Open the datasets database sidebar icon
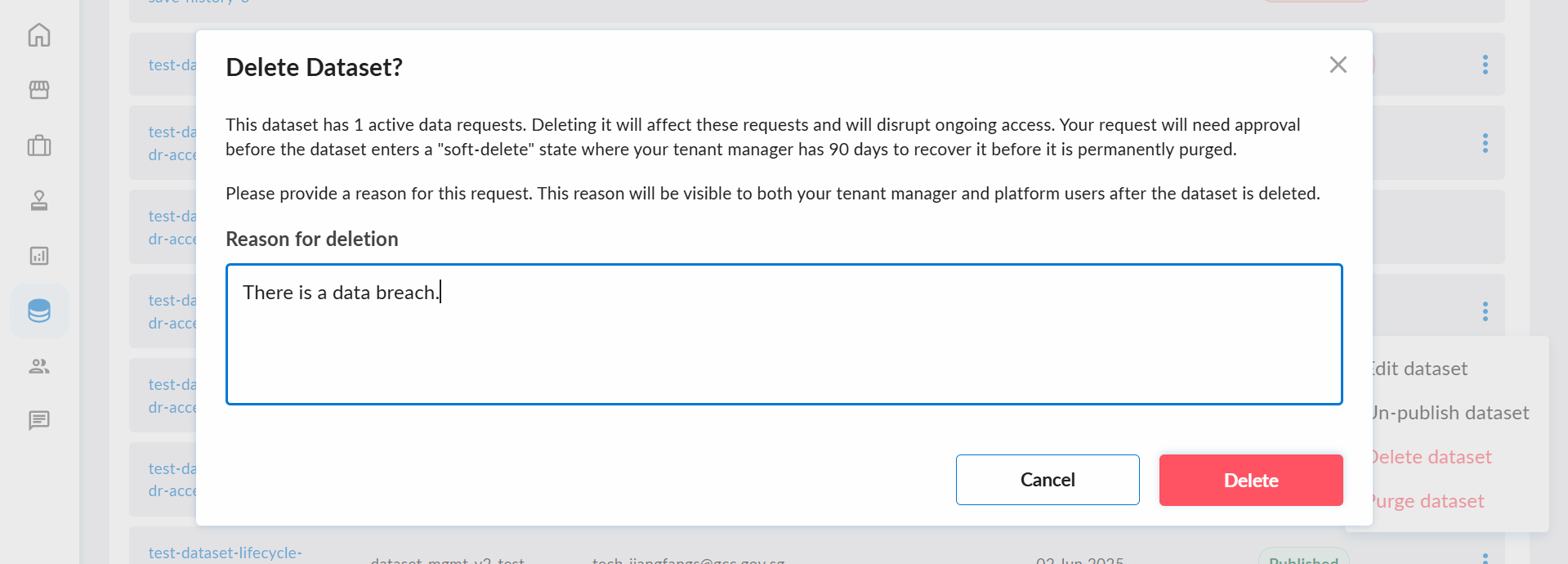This screenshot has width=1568, height=564. [39, 311]
